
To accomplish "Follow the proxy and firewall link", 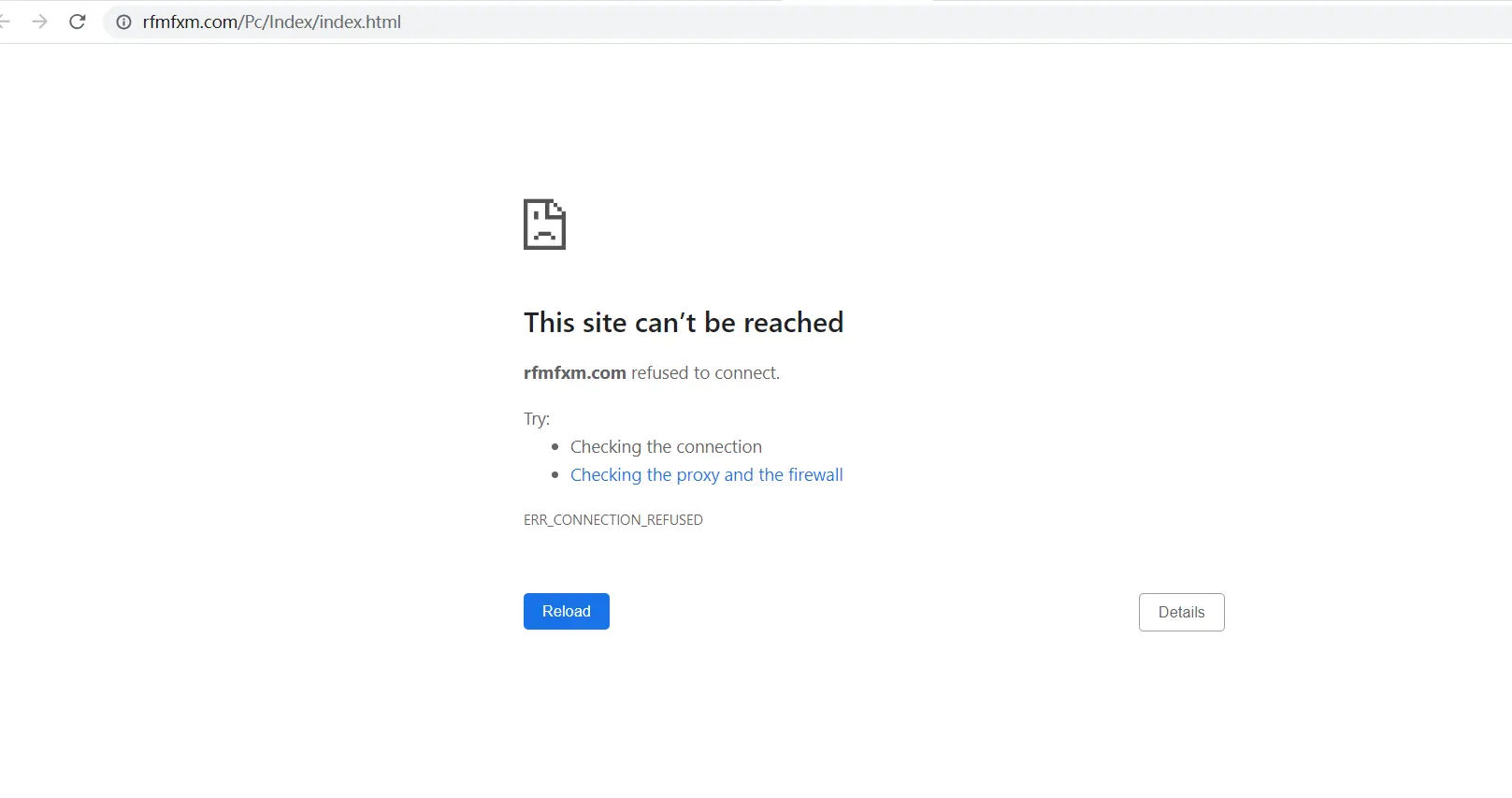I will coord(706,474).
